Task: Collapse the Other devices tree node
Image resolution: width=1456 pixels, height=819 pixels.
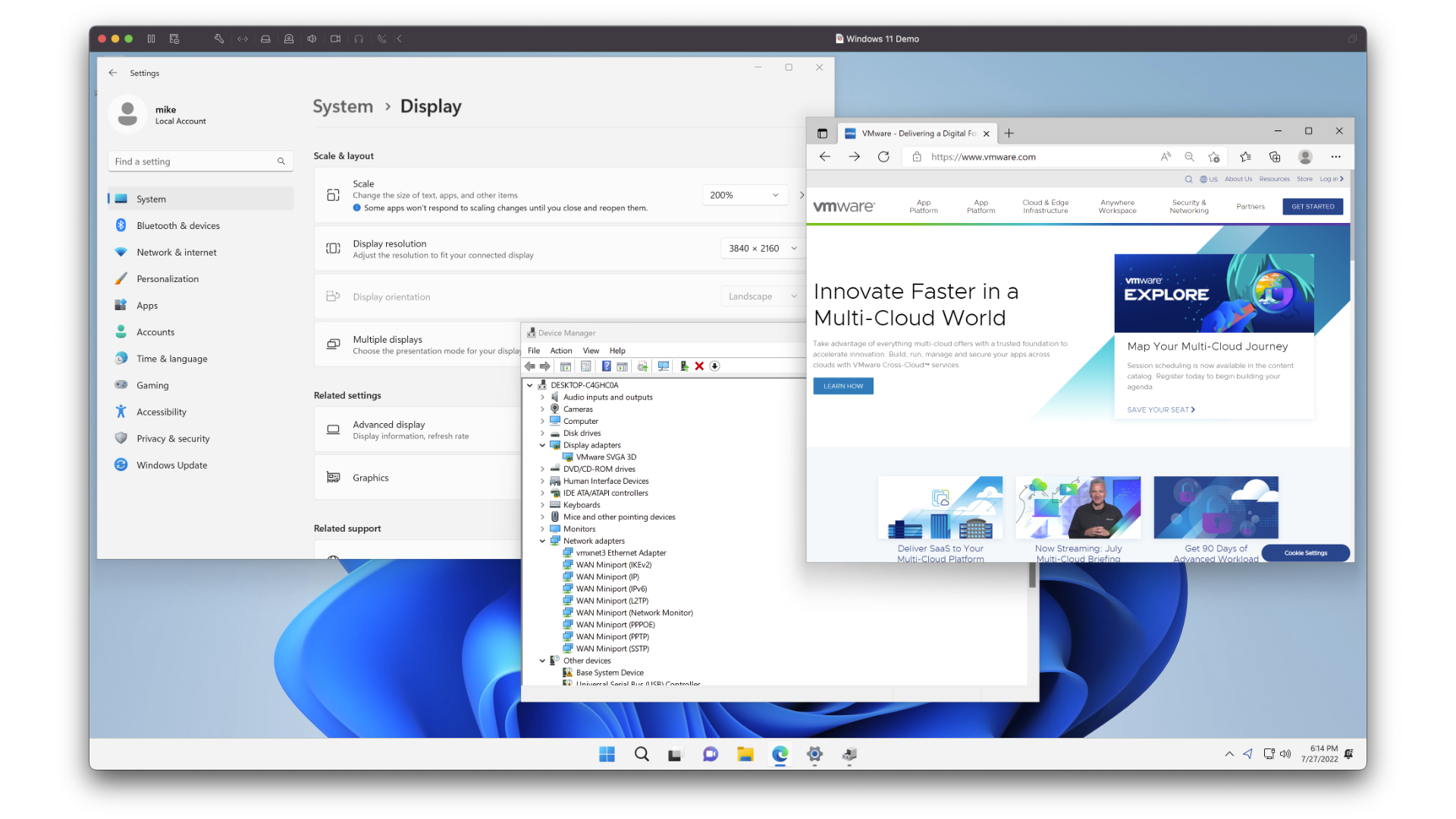Action: coord(542,661)
